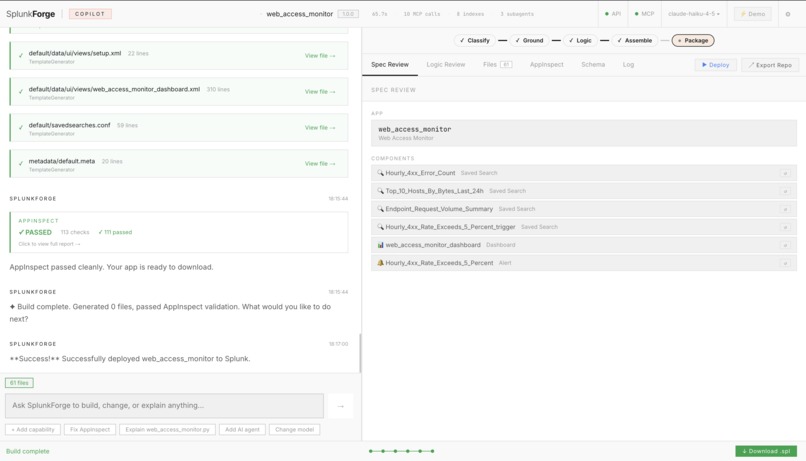This screenshot has width=806, height=461.
Task: Click checkmark icon beside setup.xml
Action: pyautogui.click(x=21, y=56)
